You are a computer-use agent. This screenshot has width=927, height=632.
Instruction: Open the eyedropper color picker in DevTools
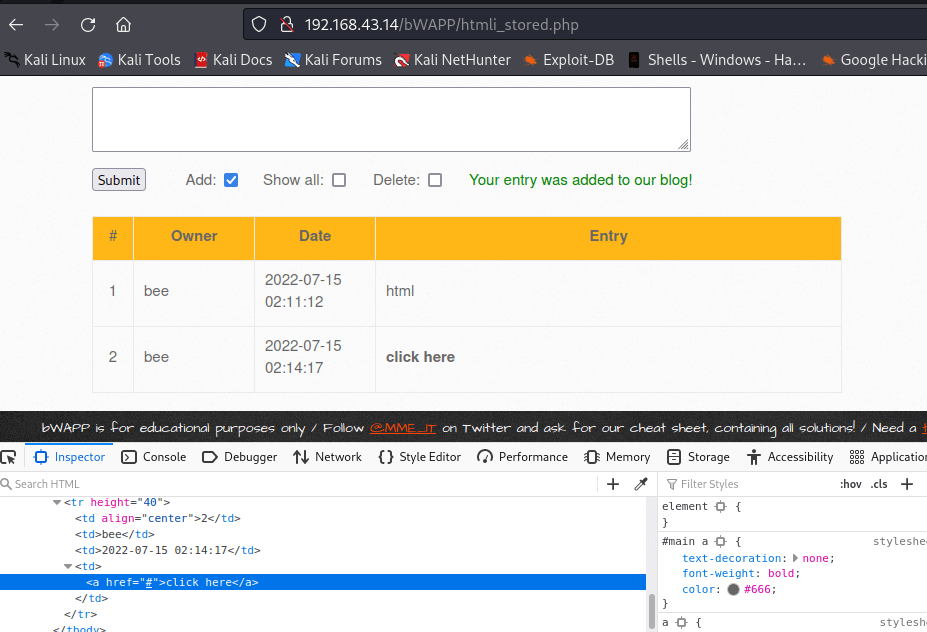642,484
